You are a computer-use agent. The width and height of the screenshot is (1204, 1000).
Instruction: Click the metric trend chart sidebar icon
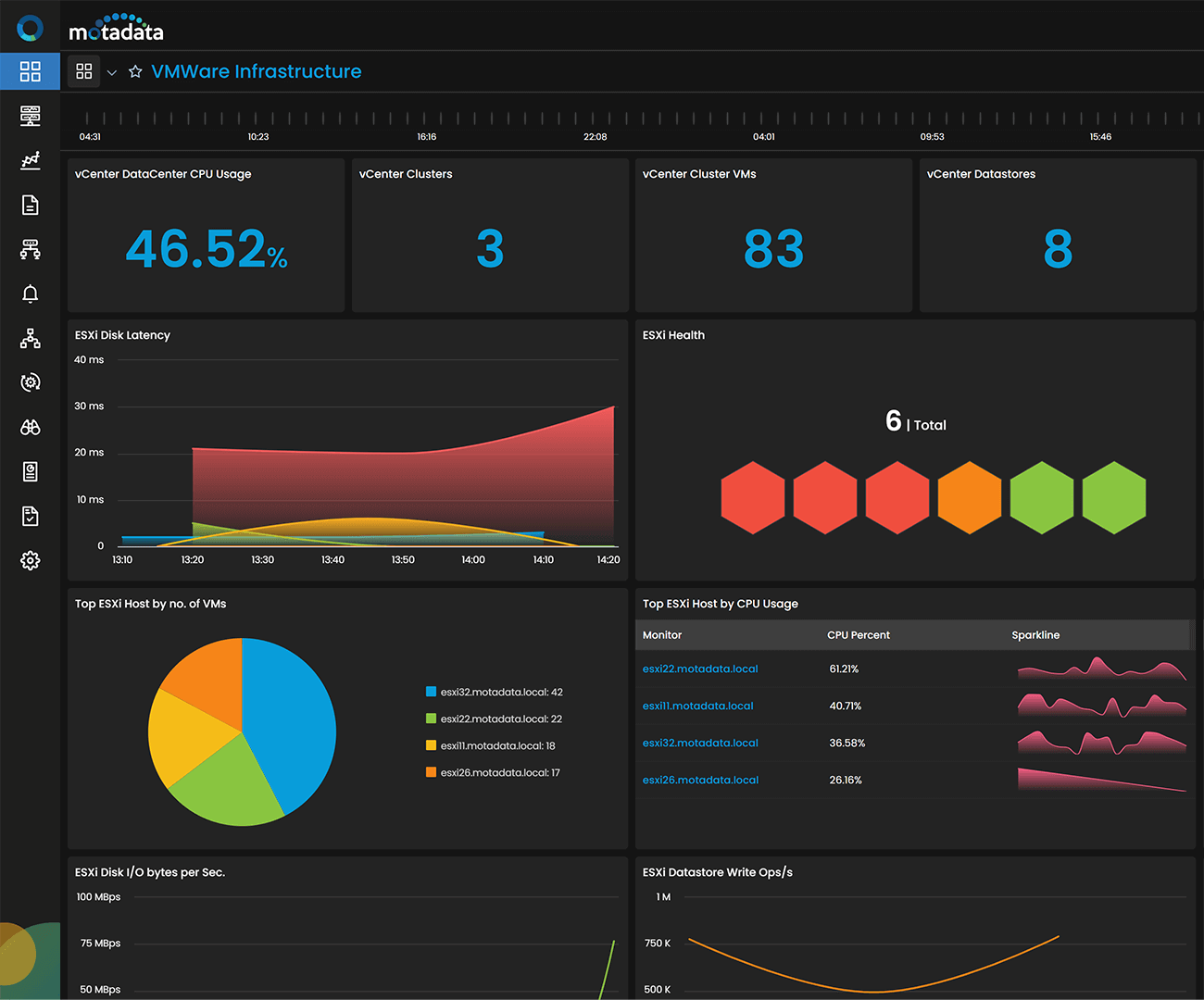pyautogui.click(x=30, y=160)
